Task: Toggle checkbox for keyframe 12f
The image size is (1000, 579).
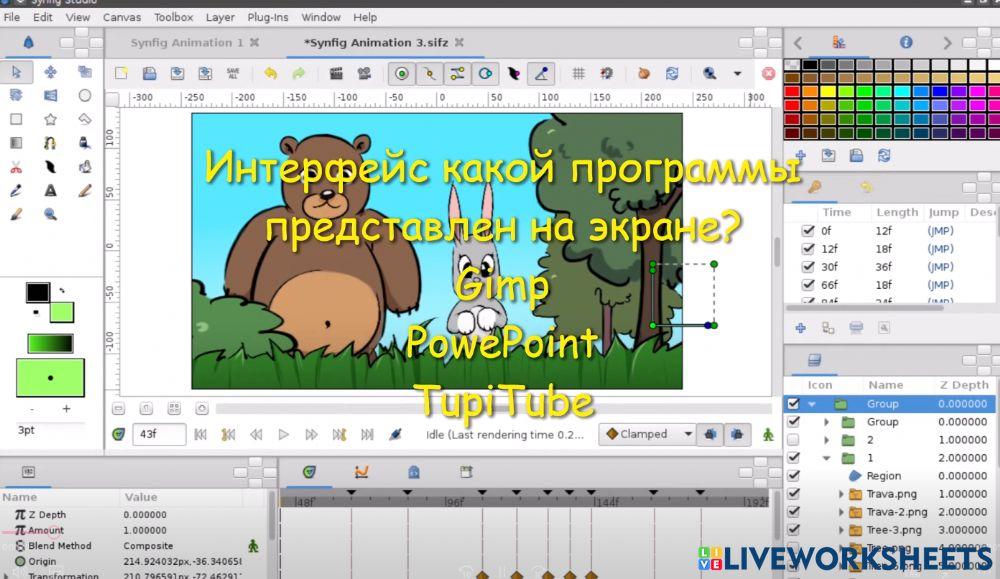Action: click(808, 249)
